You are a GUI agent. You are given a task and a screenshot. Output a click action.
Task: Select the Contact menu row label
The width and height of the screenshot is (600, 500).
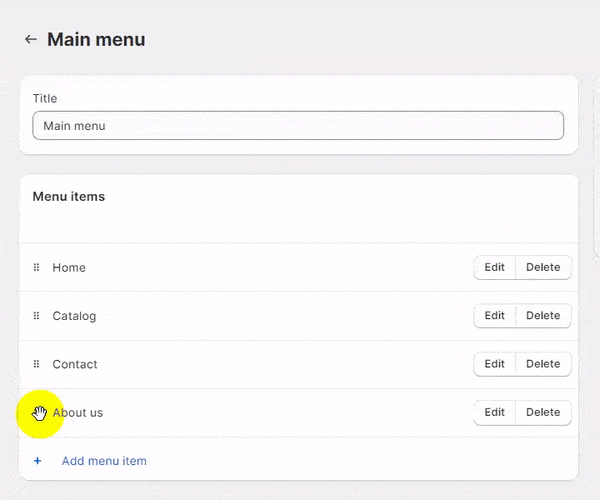(75, 364)
